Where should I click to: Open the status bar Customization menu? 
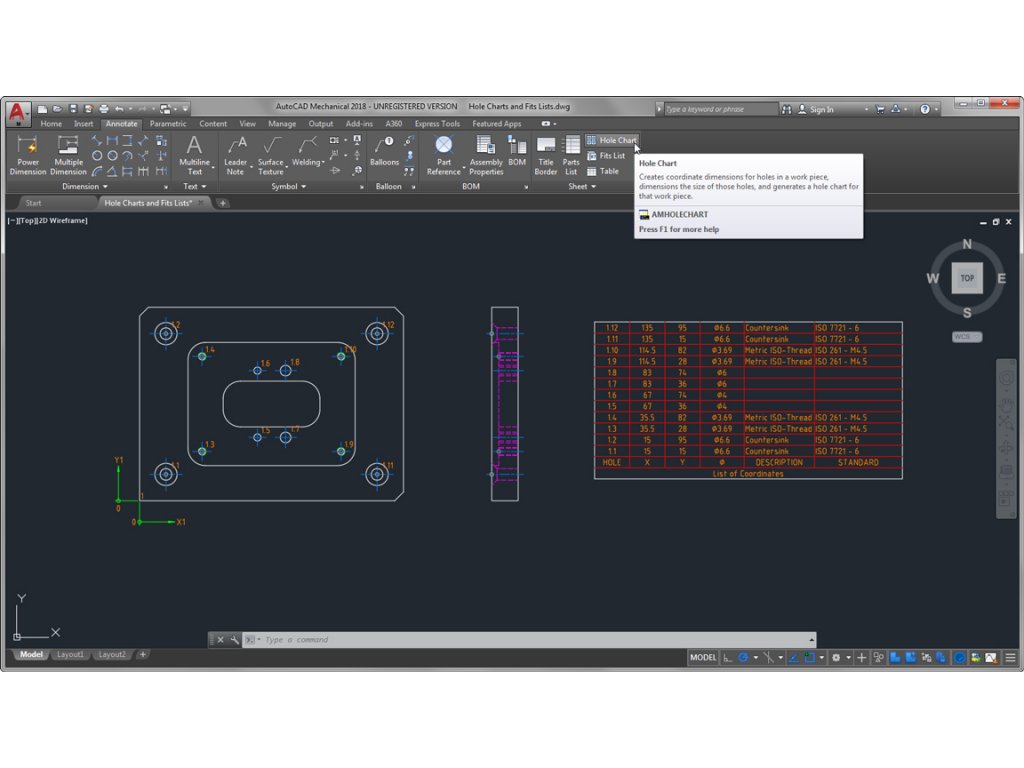coord(1010,658)
